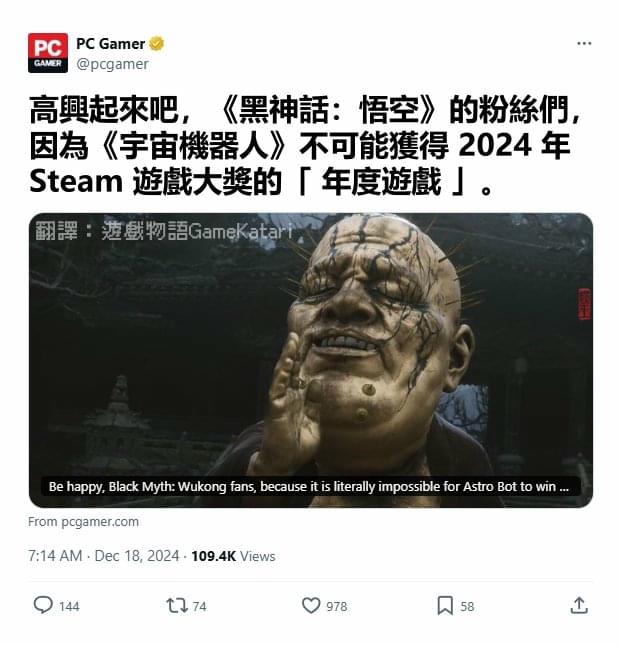Screen dimensions: 620x645
Task: Click the 'Be happy, Black Myth' headline caption
Action: (309, 486)
